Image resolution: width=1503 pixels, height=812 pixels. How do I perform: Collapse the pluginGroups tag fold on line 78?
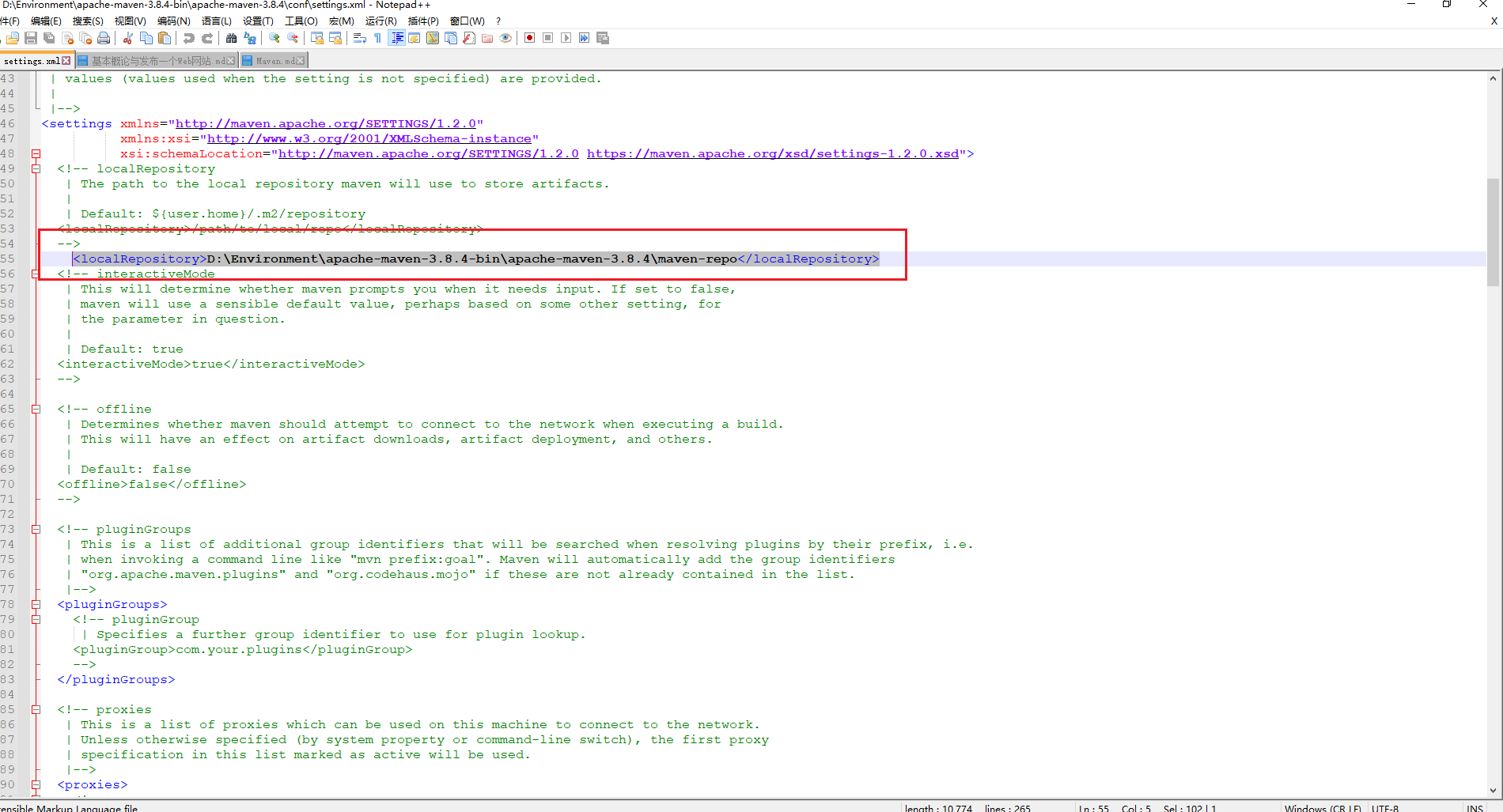tap(36, 604)
